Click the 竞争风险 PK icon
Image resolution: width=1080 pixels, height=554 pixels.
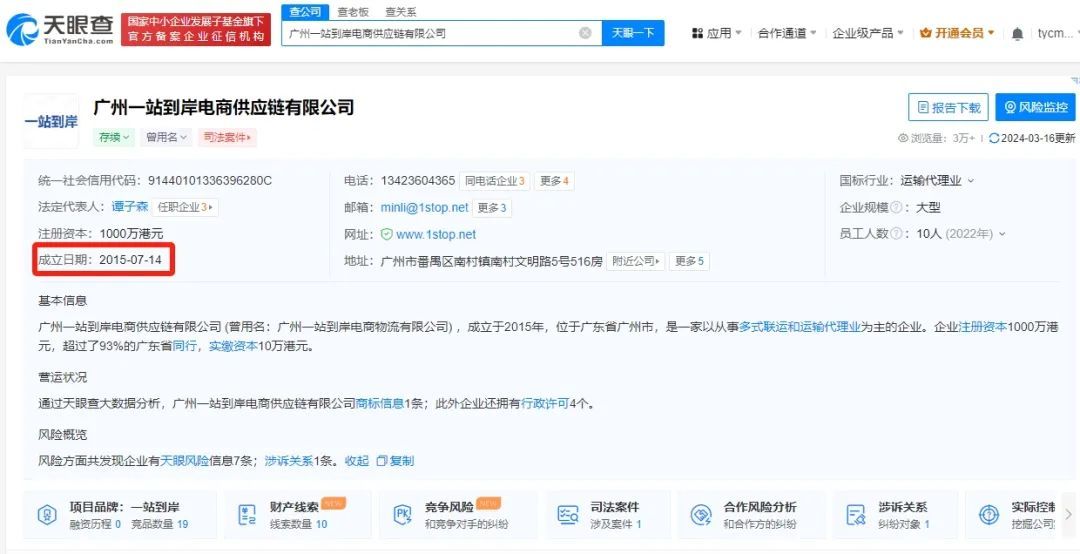click(402, 515)
